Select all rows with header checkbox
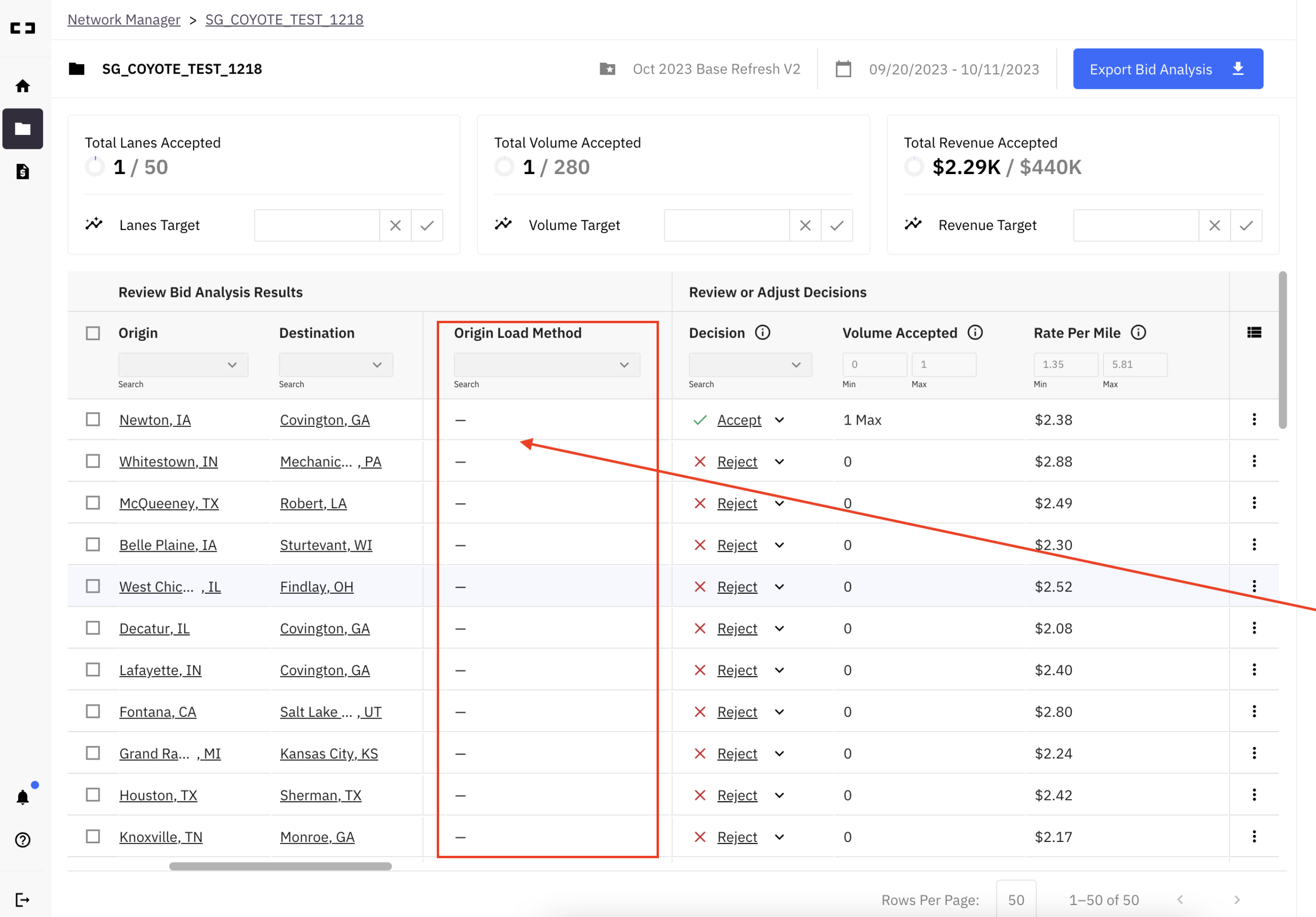 [x=93, y=333]
